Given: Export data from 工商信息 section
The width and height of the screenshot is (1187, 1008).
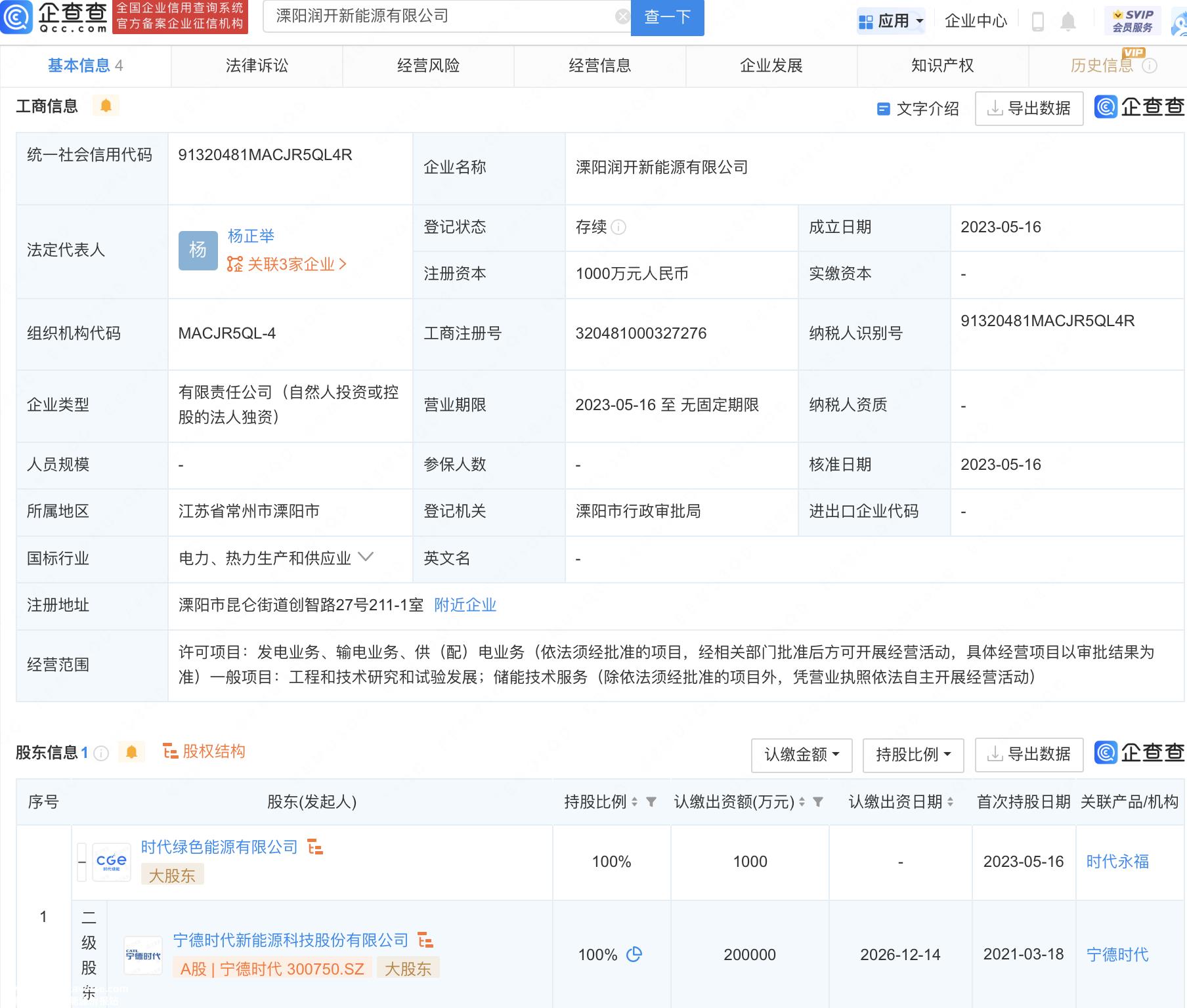Looking at the screenshot, I should tap(1029, 108).
